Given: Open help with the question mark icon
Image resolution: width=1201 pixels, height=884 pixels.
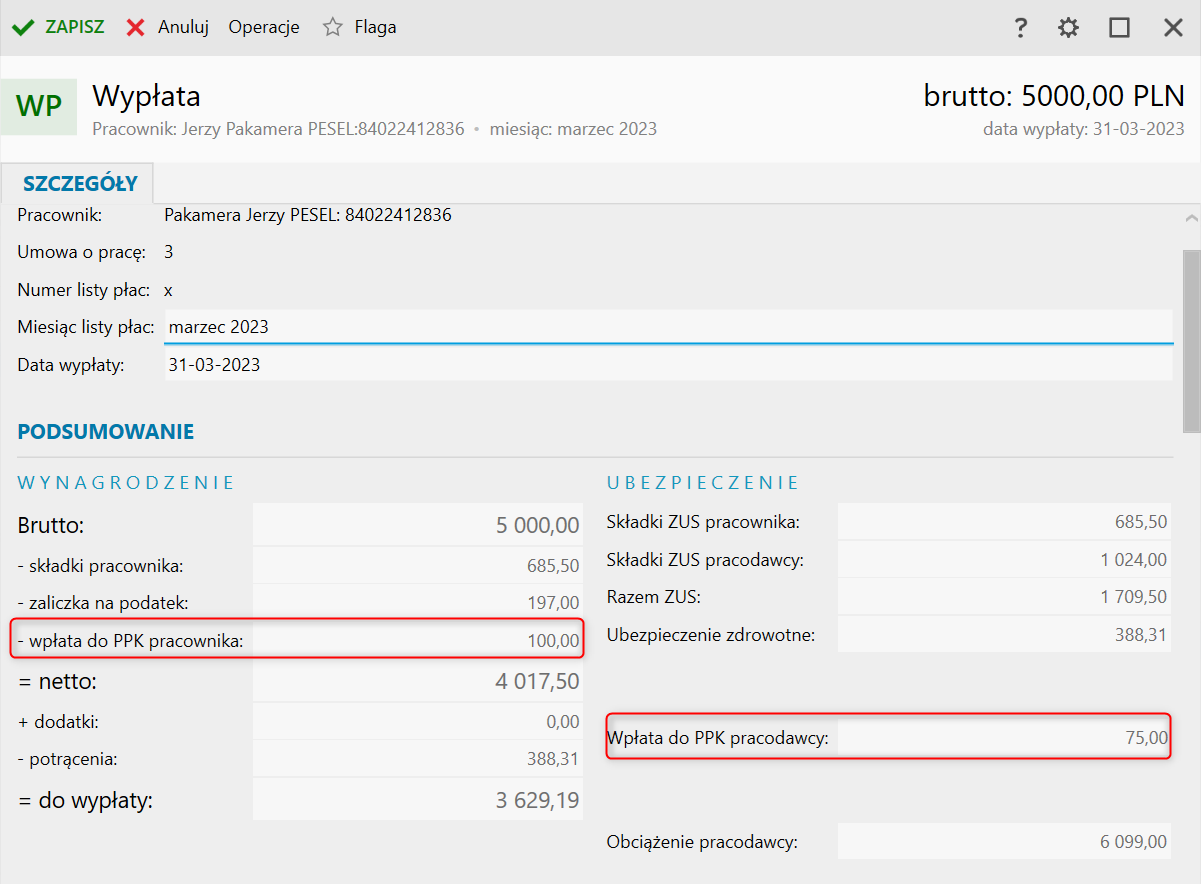Looking at the screenshot, I should pos(1020,28).
